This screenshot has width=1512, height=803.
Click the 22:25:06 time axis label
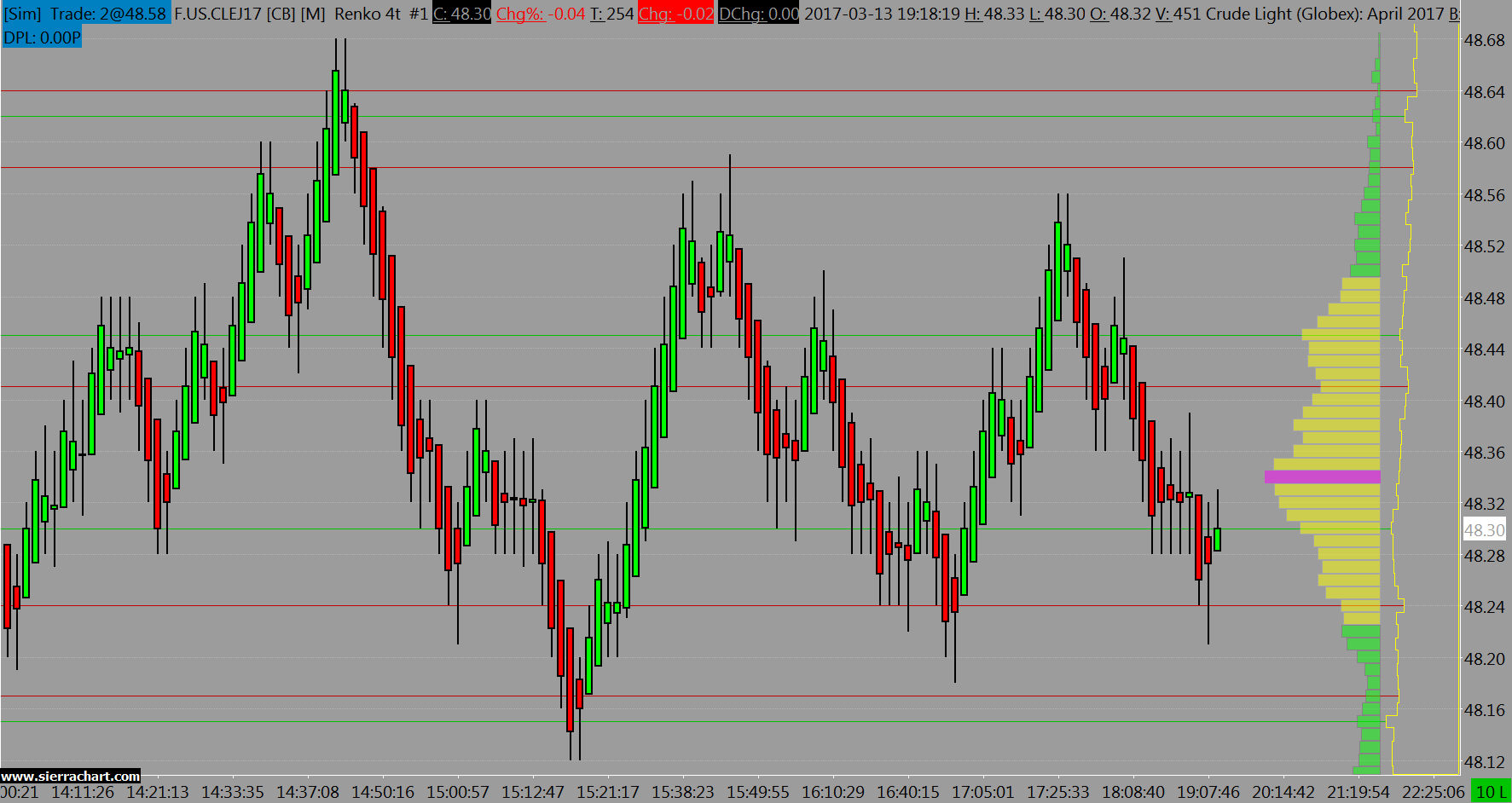[1434, 792]
